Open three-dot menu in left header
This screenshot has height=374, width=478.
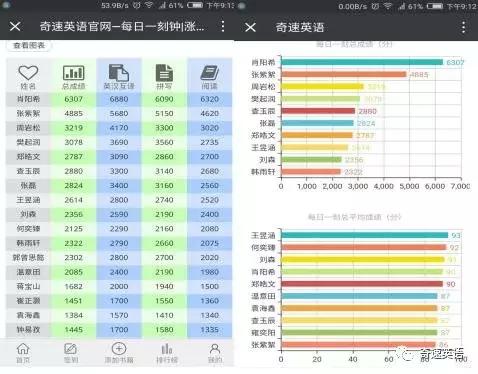(x=223, y=26)
